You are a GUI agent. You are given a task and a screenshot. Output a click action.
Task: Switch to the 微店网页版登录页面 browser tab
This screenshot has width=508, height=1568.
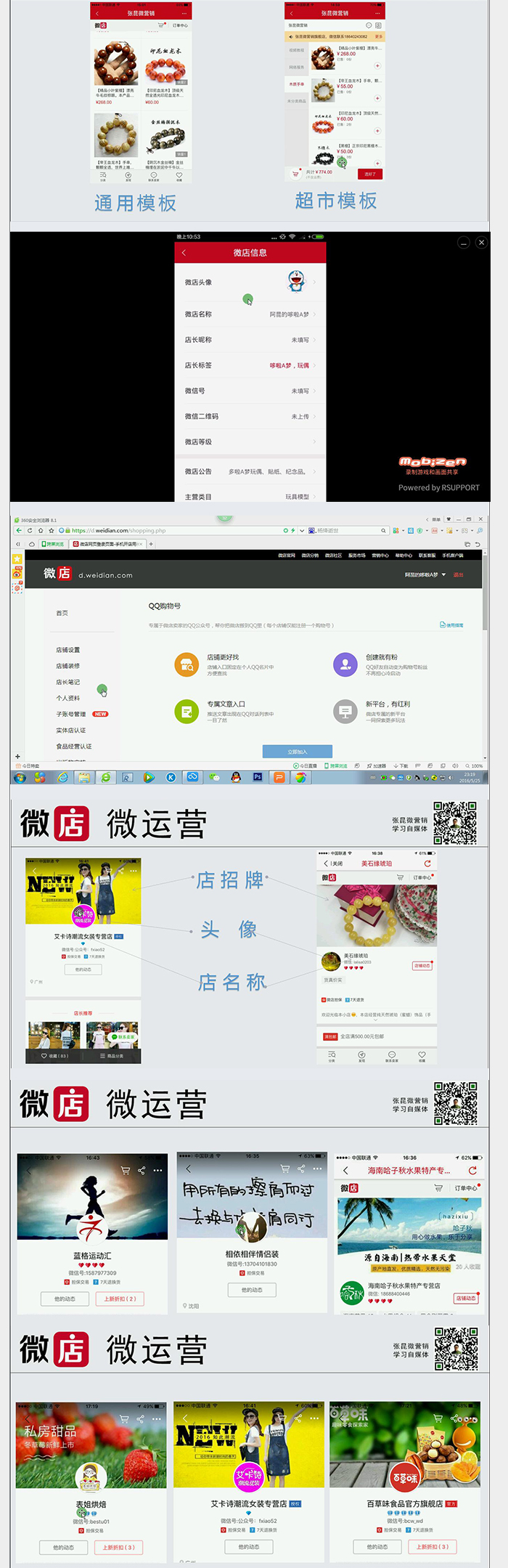pyautogui.click(x=107, y=543)
